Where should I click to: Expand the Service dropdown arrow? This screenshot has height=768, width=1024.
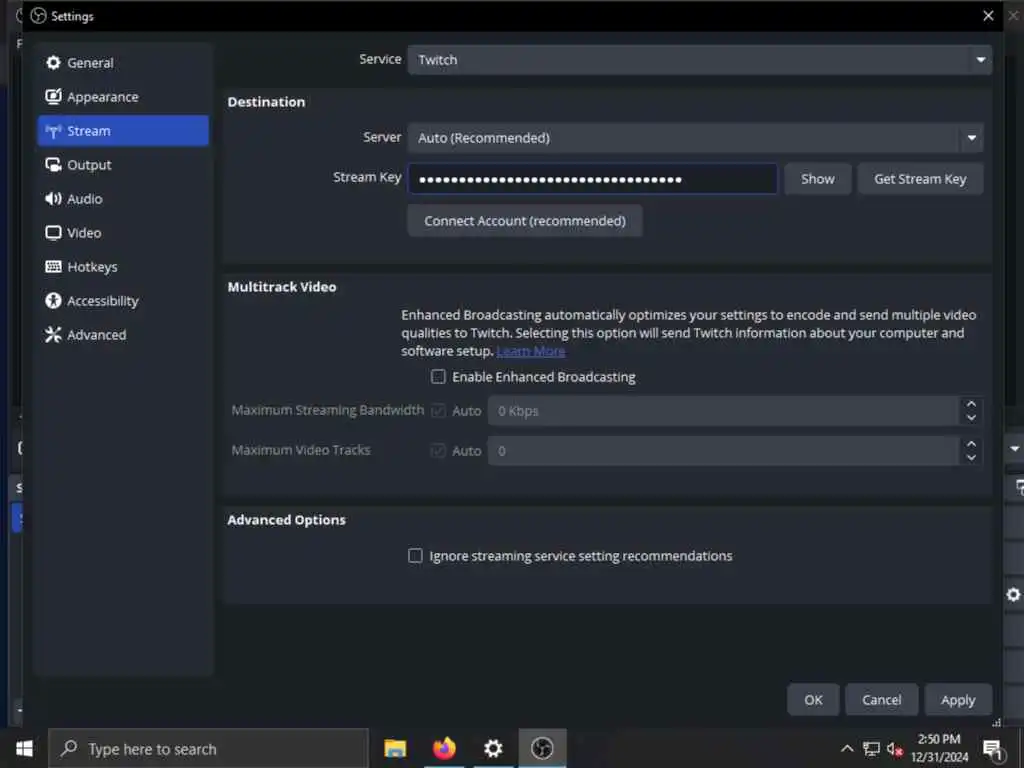pyautogui.click(x=980, y=60)
